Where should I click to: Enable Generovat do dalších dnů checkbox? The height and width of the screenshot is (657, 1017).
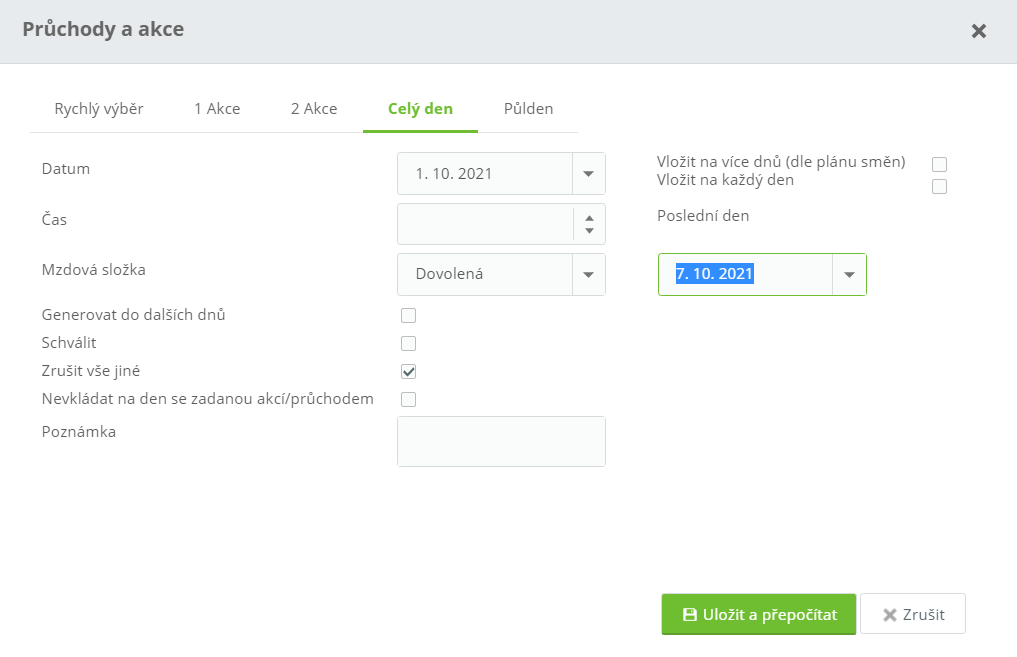408,316
